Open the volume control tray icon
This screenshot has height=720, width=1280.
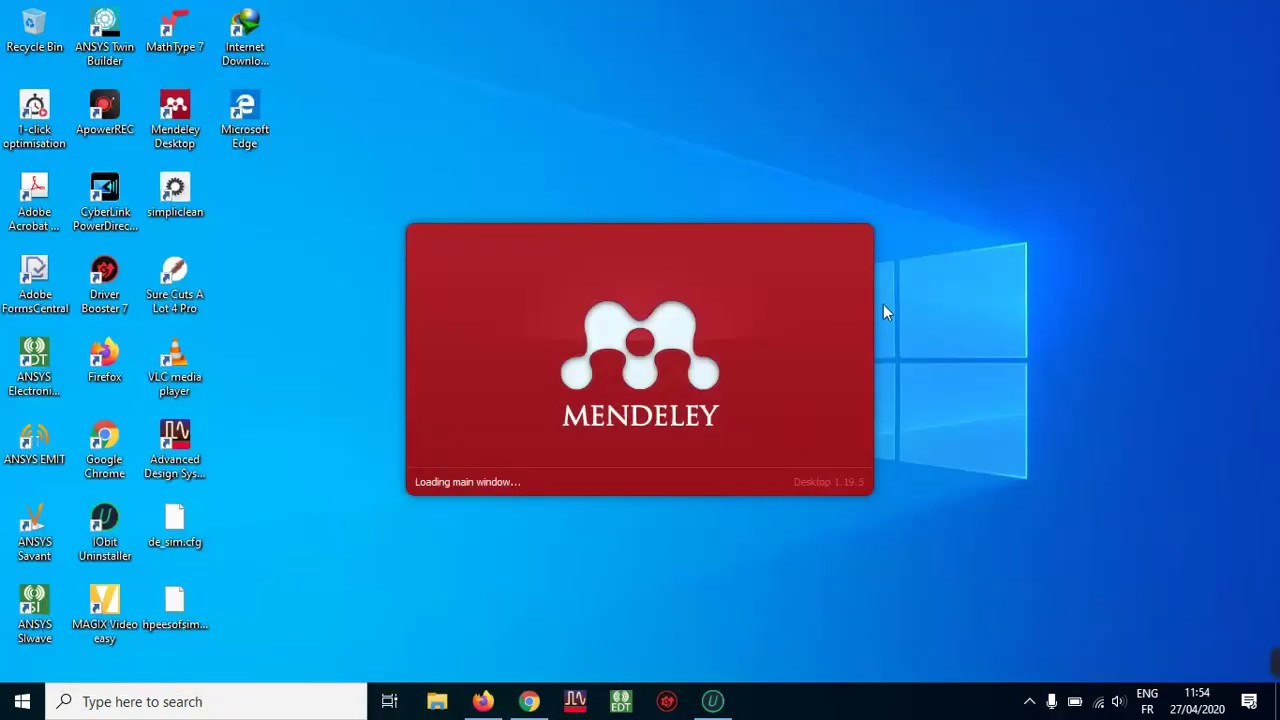coord(1118,701)
